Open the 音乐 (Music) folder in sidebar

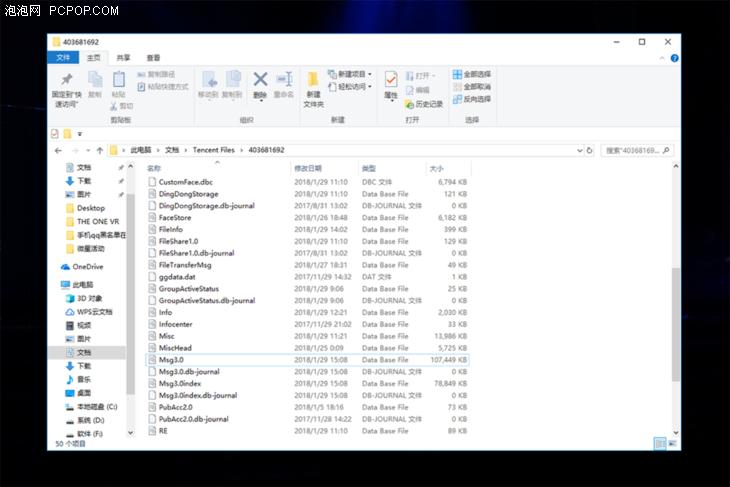78,379
